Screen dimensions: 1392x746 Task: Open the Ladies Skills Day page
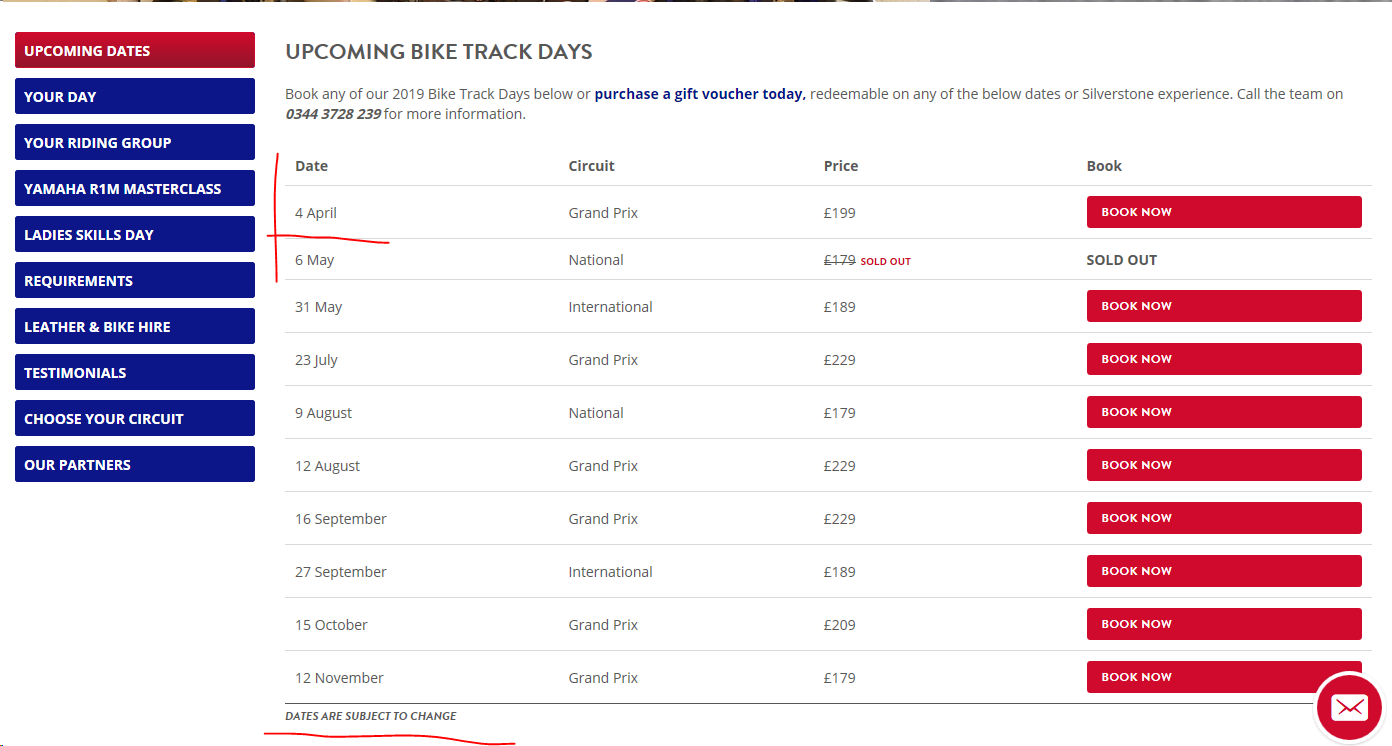(135, 235)
